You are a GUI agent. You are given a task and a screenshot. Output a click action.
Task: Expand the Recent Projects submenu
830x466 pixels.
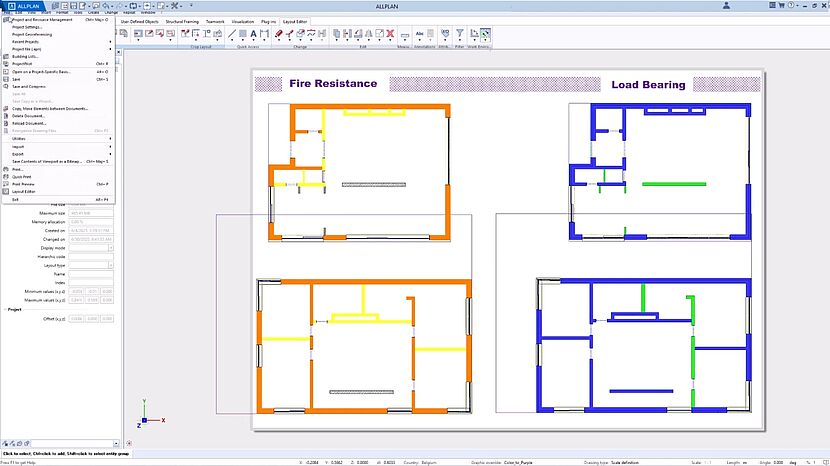[28, 41]
